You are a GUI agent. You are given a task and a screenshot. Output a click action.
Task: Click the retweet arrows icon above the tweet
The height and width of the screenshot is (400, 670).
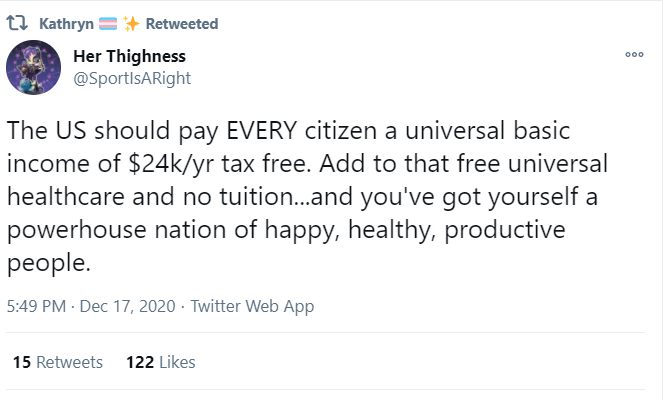[18, 23]
